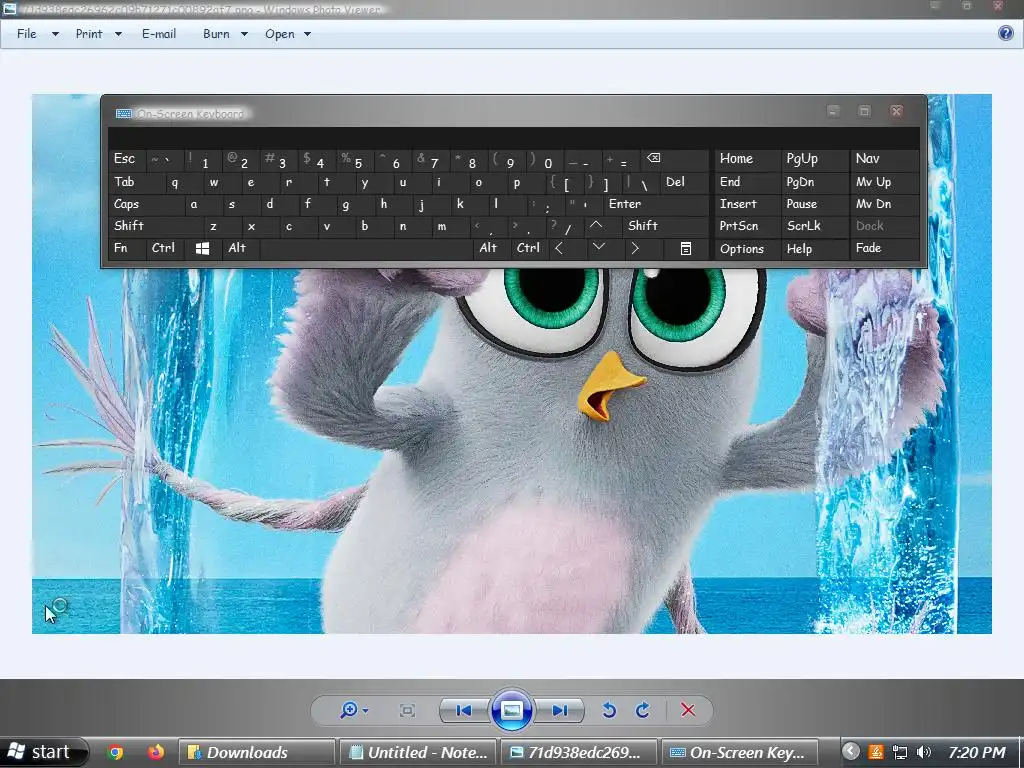The height and width of the screenshot is (768, 1024).
Task: Rotate the photo clockwise
Action: tap(643, 710)
